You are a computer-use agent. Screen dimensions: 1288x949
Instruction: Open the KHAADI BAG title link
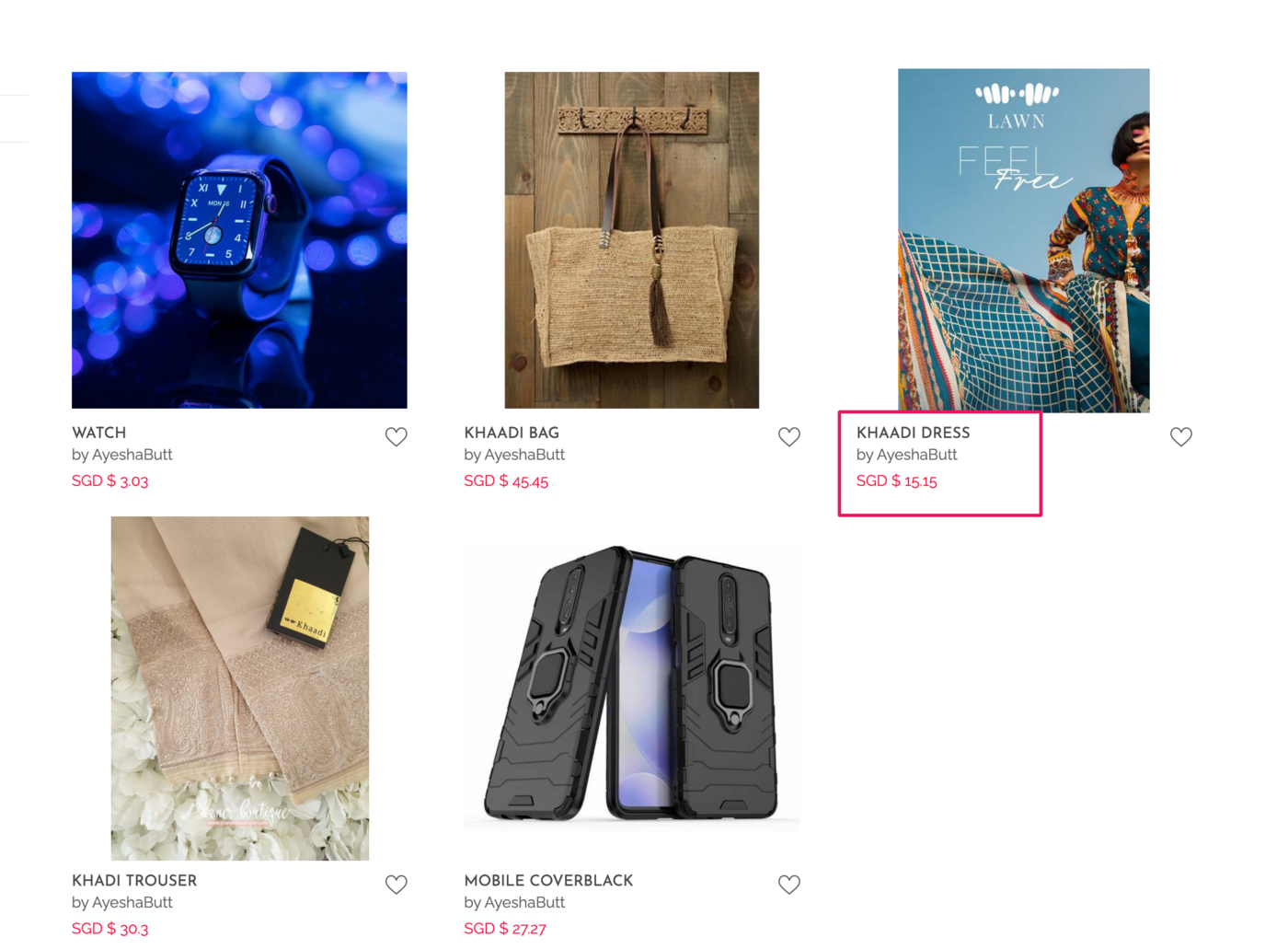(x=512, y=433)
